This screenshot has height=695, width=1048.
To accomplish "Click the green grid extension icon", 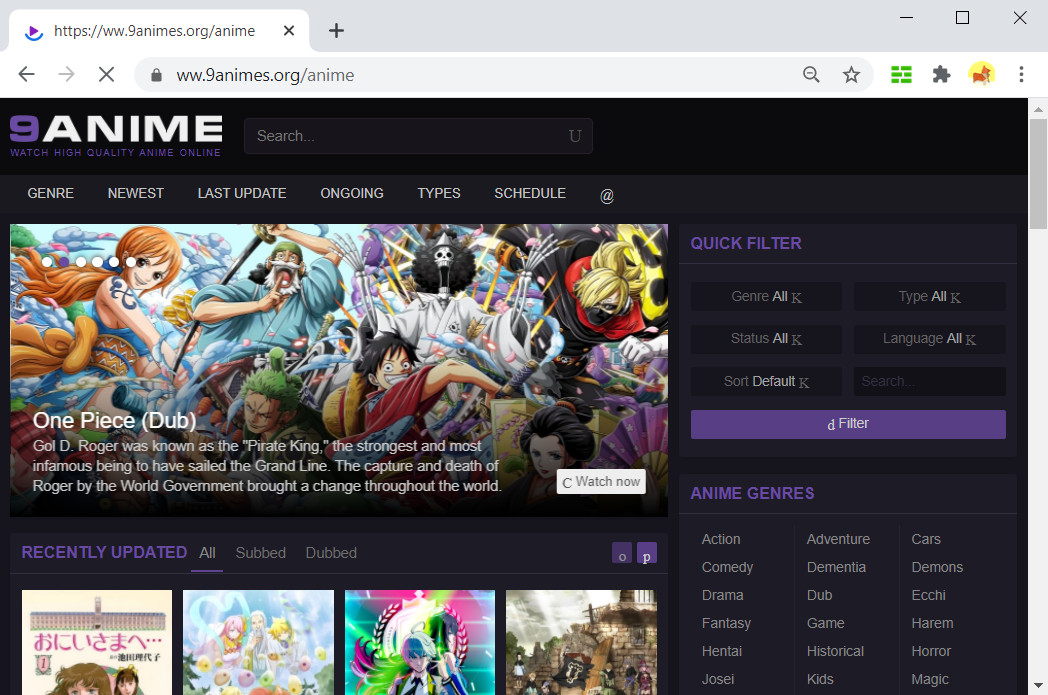I will point(901,74).
